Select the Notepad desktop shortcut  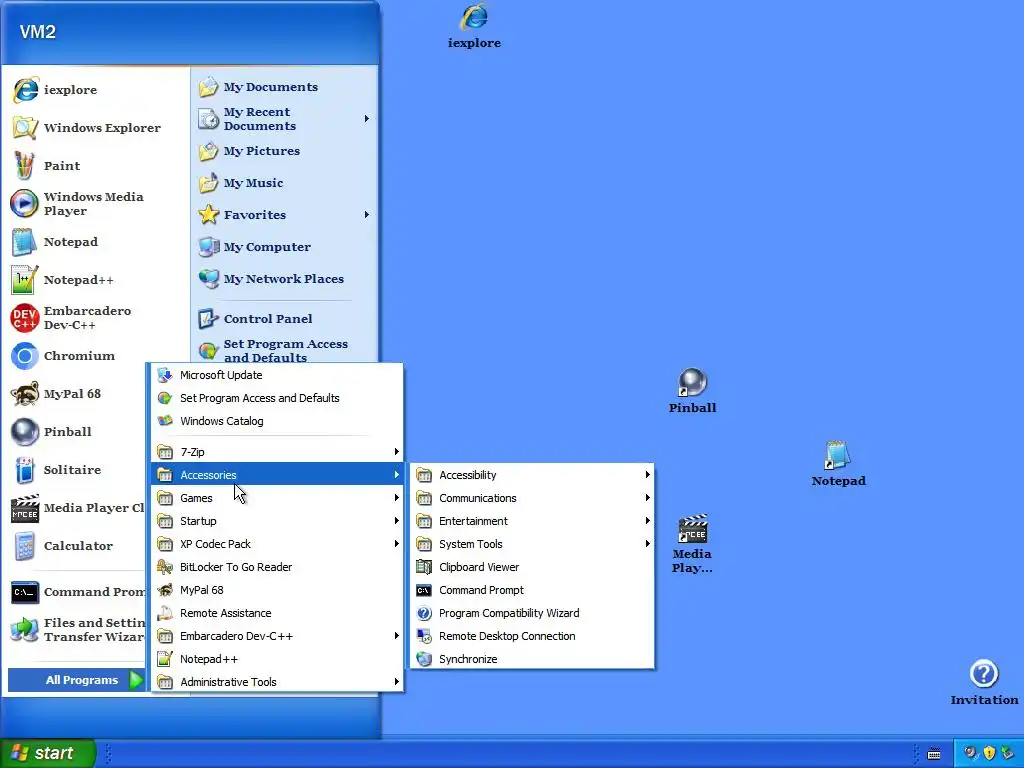coord(839,464)
